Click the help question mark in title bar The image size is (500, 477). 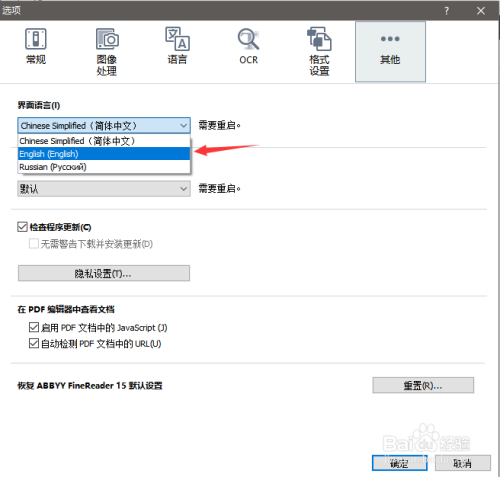[447, 11]
